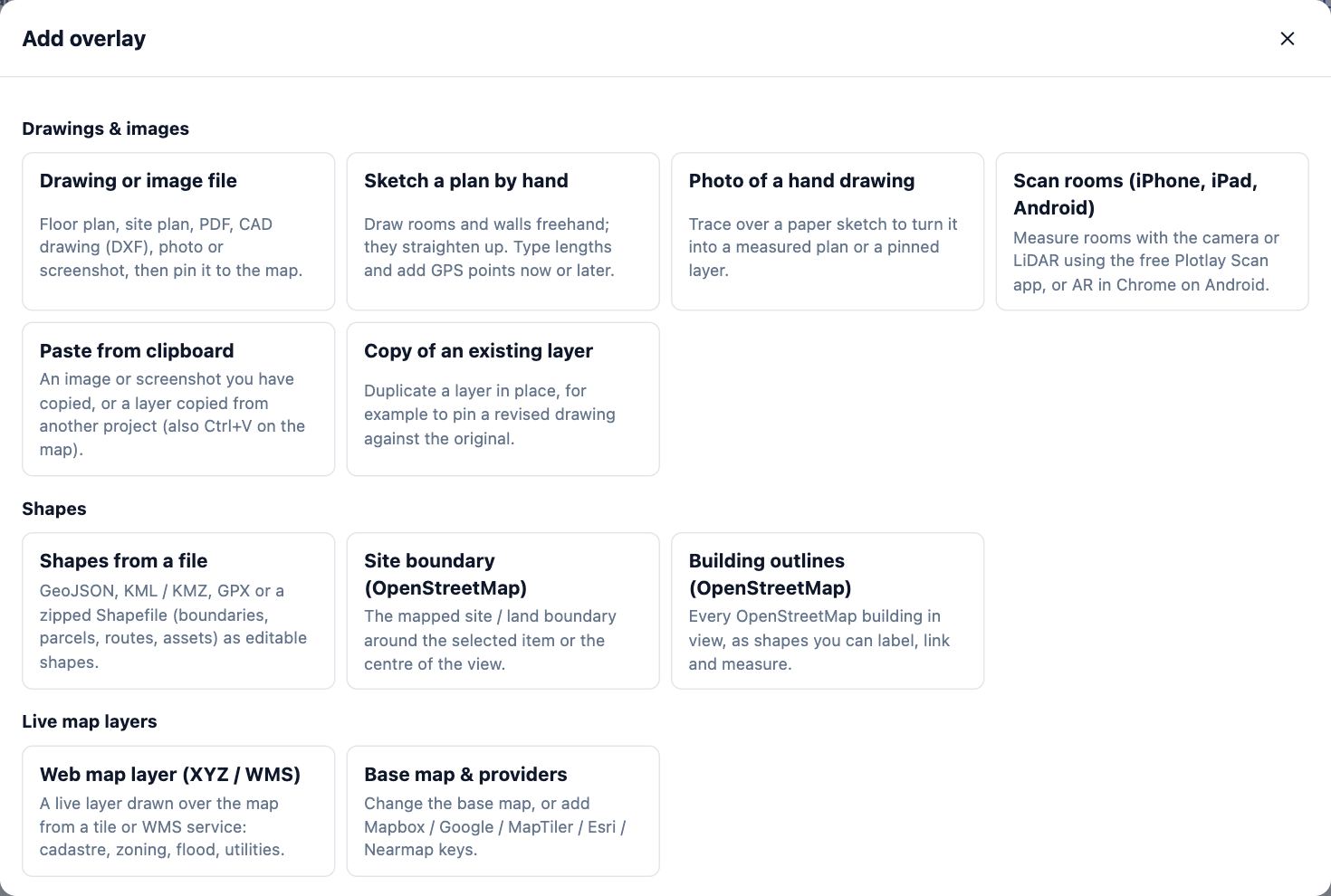Open Shapes from a file option

point(178,611)
